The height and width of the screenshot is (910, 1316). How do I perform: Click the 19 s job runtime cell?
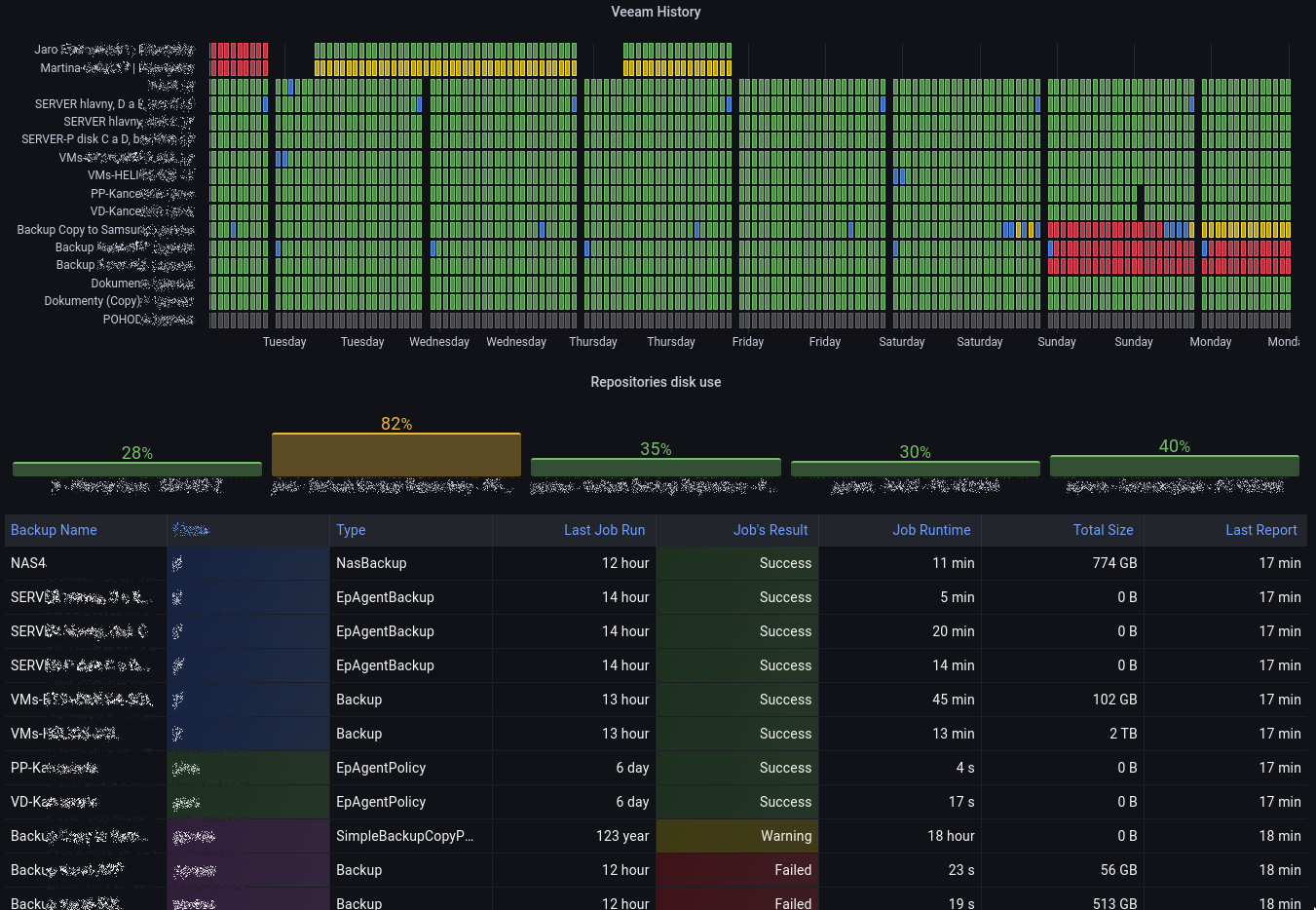[900, 899]
